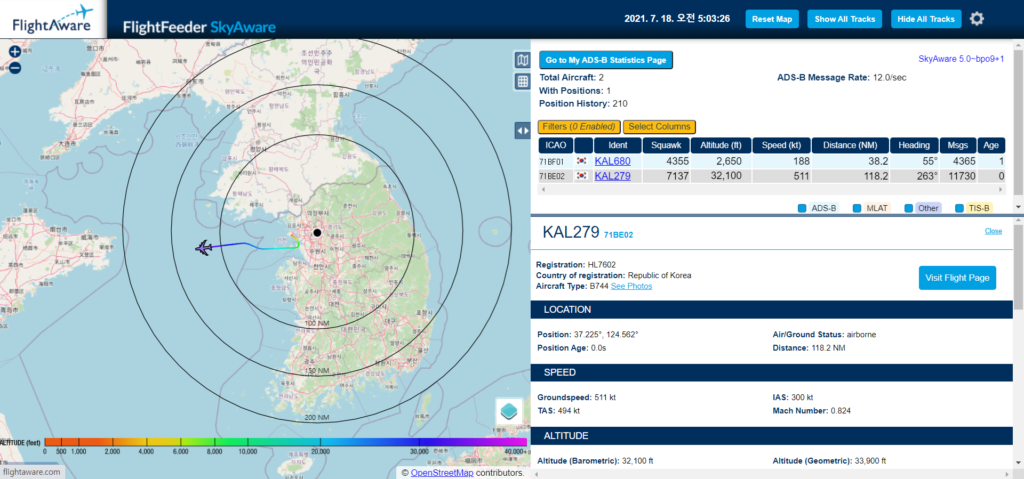
Task: Open the KAL680 flight link
Action: (x=613, y=161)
